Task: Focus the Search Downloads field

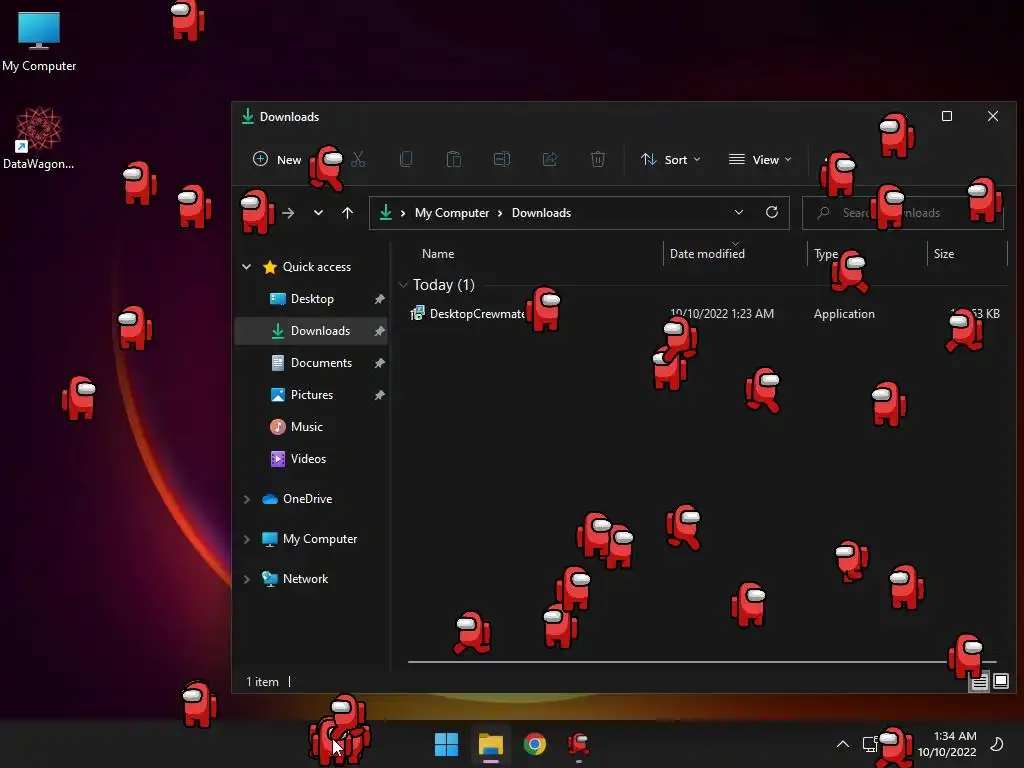Action: (903, 213)
